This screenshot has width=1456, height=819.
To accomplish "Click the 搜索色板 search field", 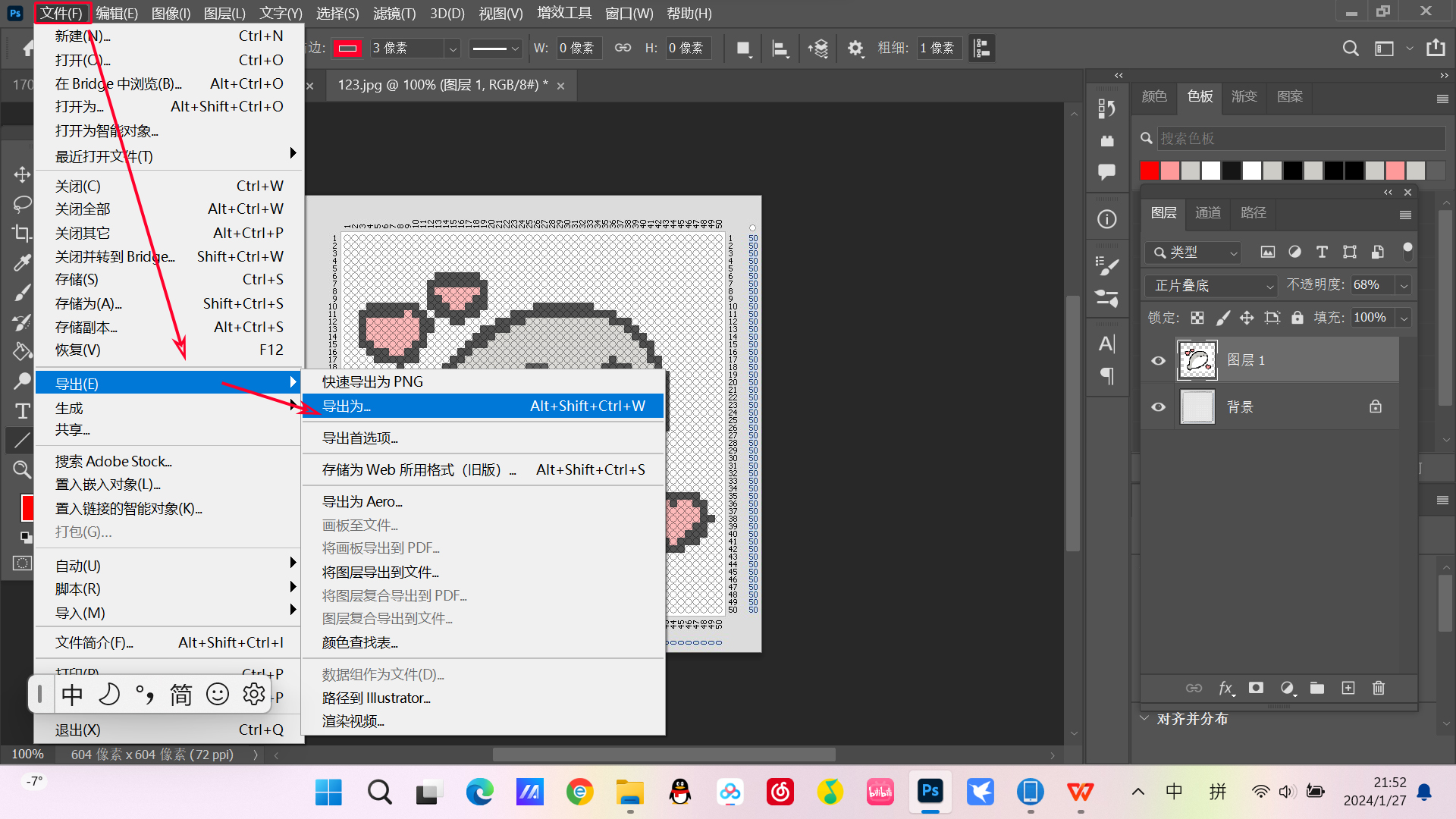I will point(1301,138).
